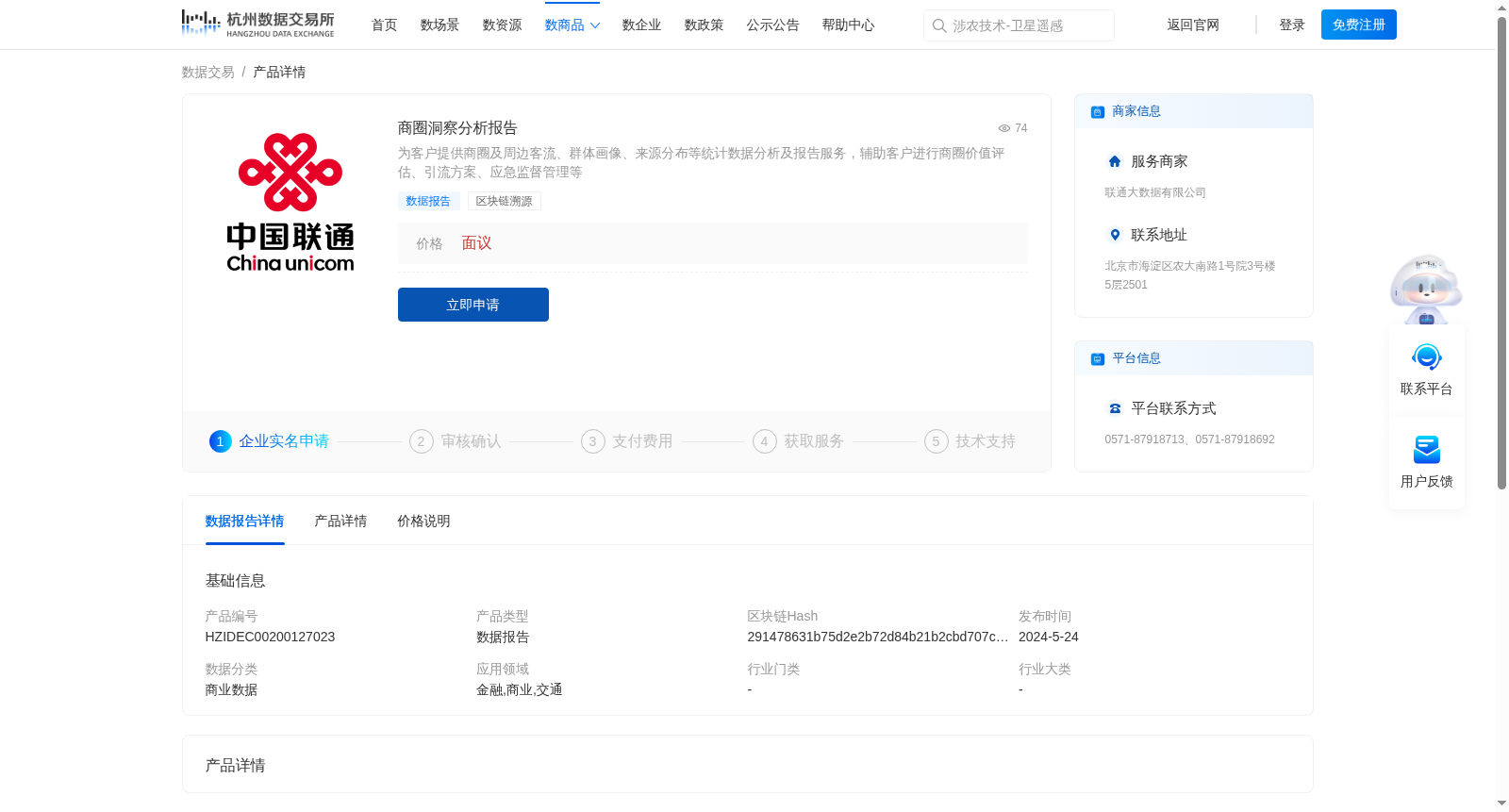
Task: Click step 5 circle 技术支持
Action: [x=937, y=441]
